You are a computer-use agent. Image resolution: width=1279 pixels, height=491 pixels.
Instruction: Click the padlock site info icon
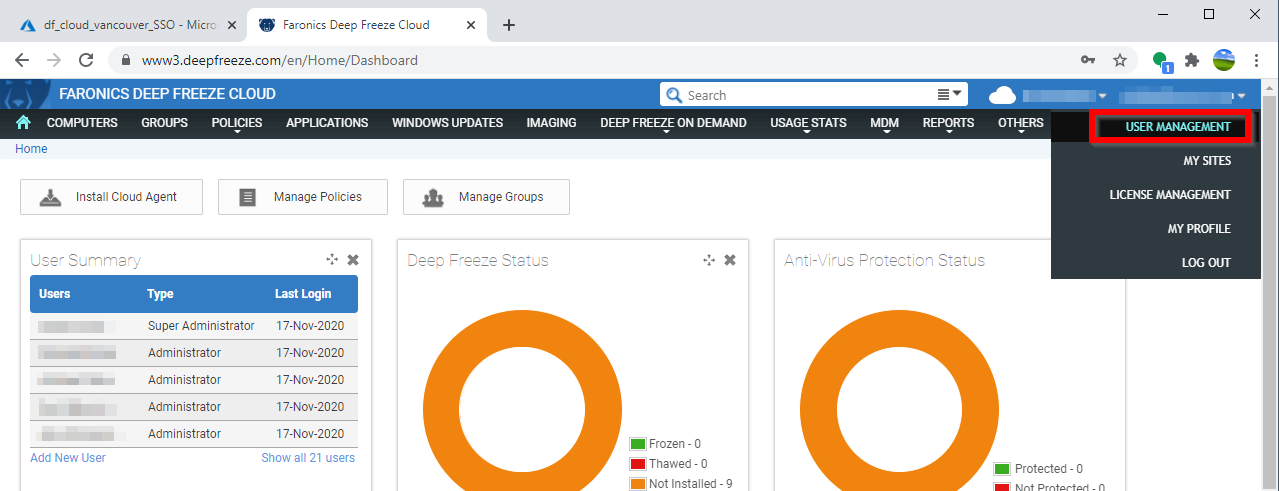pyautogui.click(x=126, y=60)
